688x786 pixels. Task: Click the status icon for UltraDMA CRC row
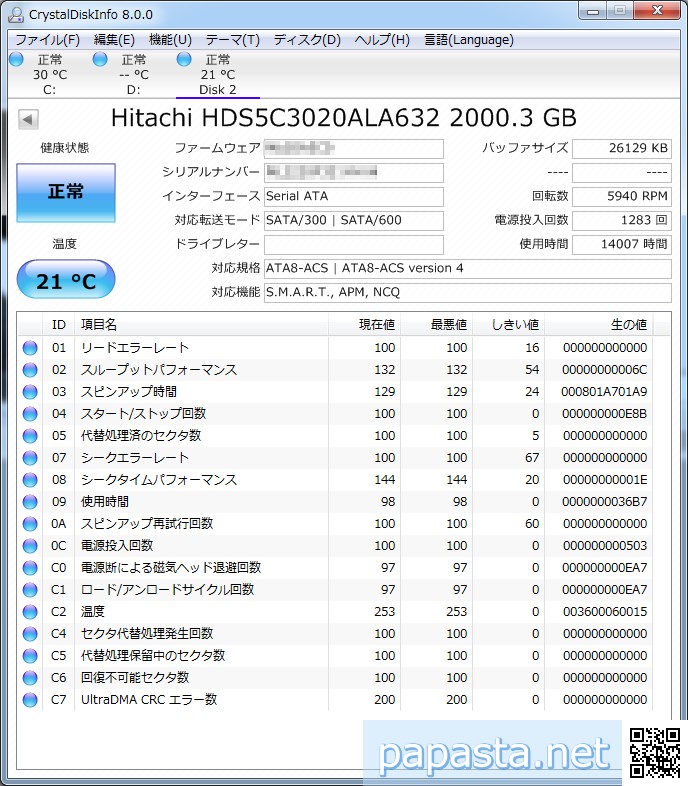pos(30,700)
